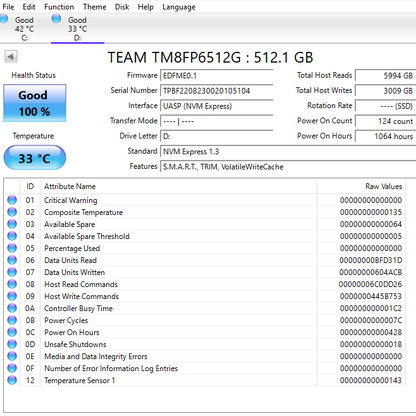Click the Interface field UASP (NVM Express)

pyautogui.click(x=216, y=106)
